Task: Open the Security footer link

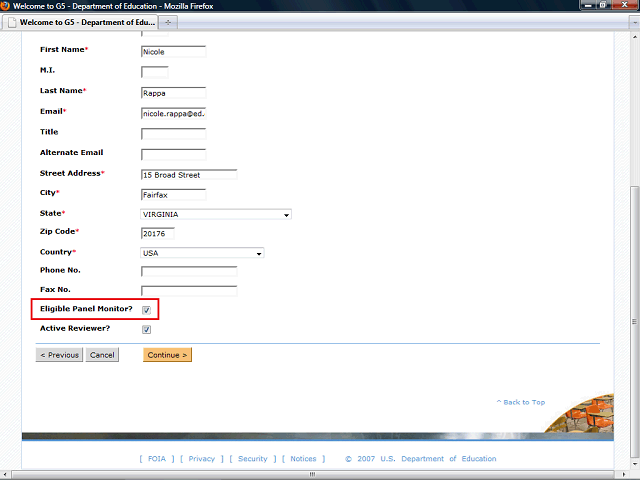Action: click(253, 459)
